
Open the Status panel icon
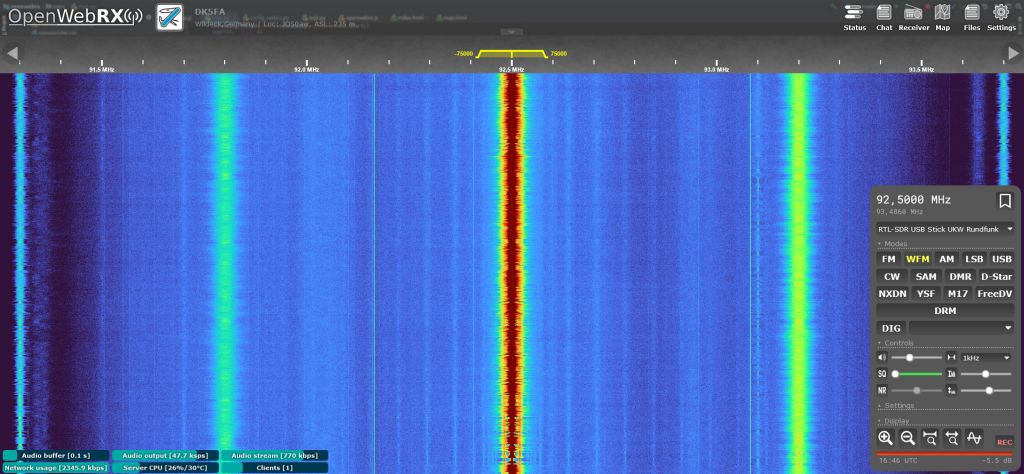tap(854, 16)
